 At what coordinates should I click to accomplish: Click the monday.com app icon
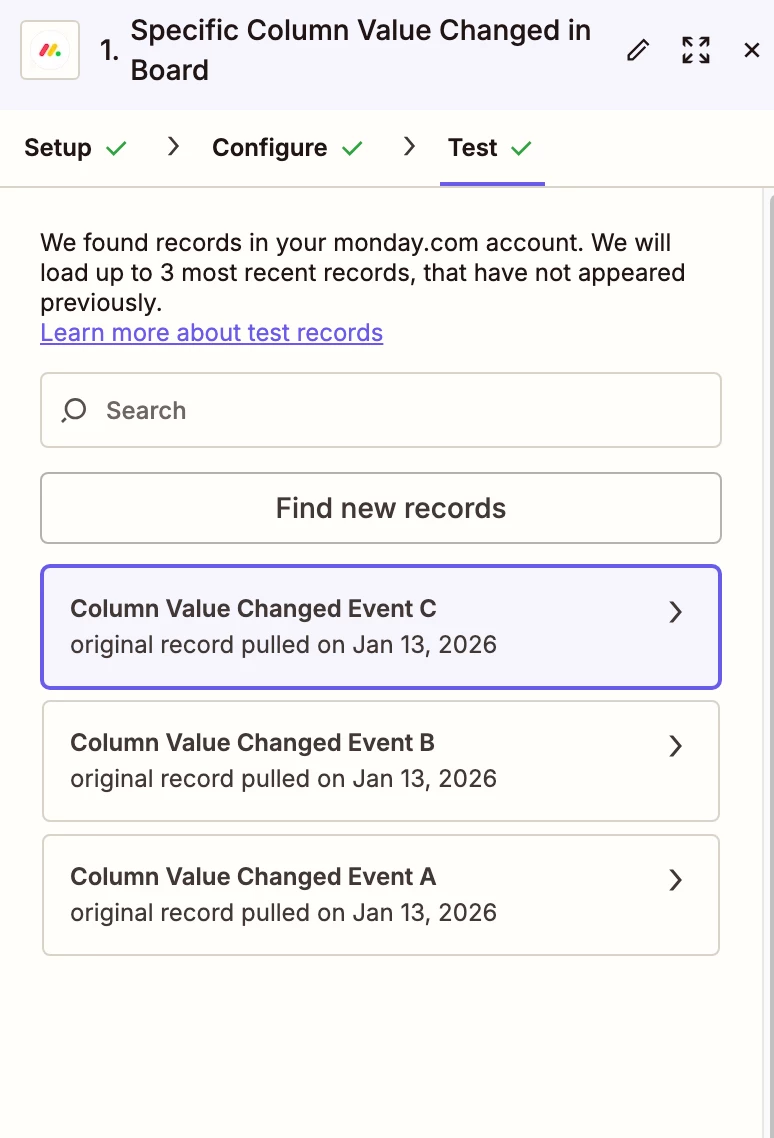click(x=50, y=50)
